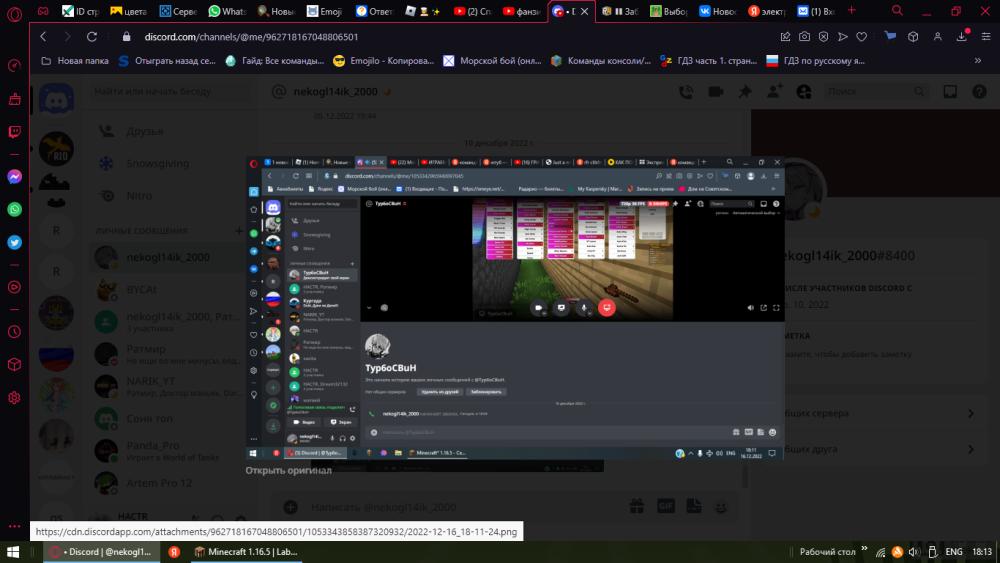
Task: Switch to the VK Новос browser tab
Action: (x=717, y=11)
